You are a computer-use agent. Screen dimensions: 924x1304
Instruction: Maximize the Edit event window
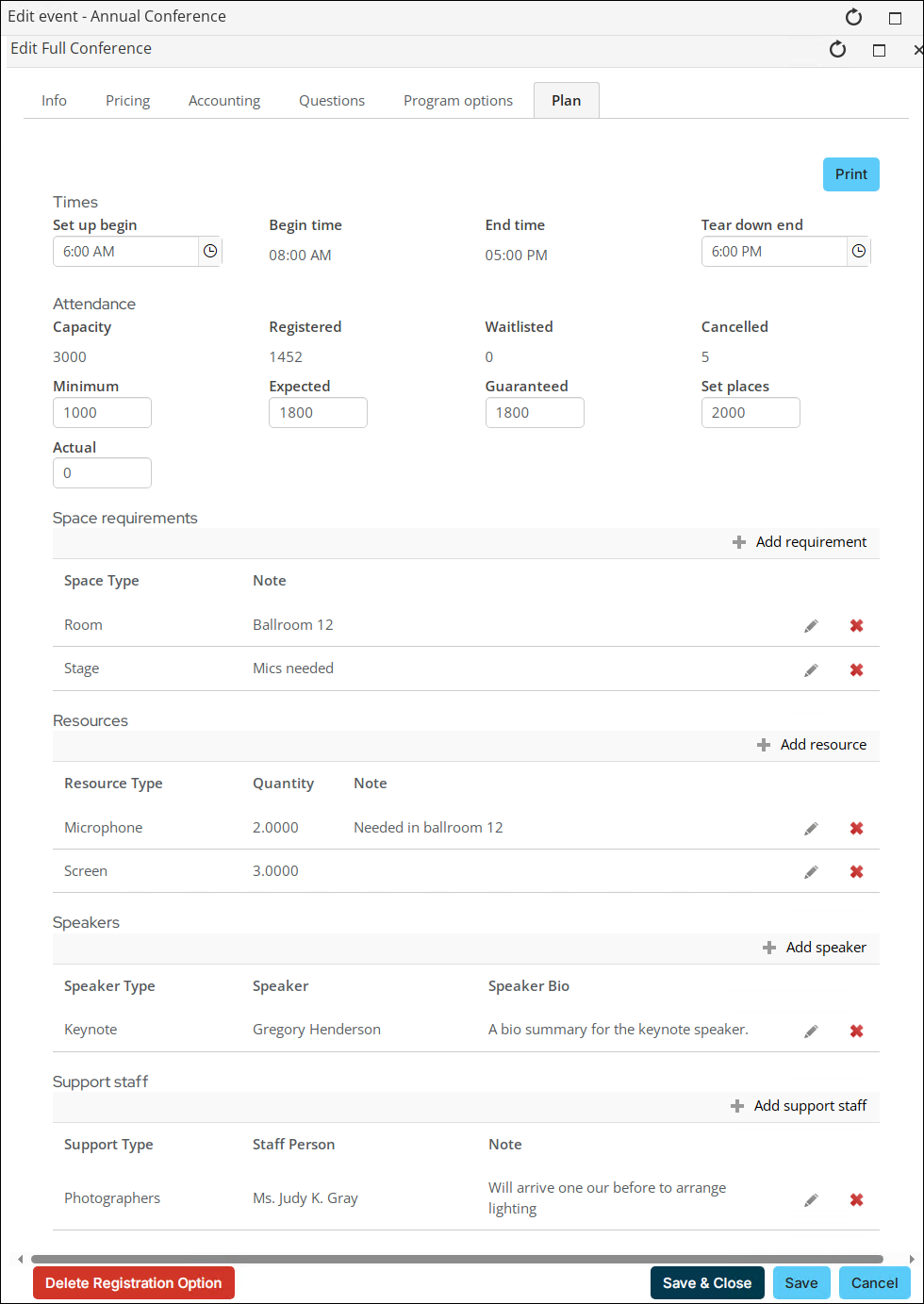pyautogui.click(x=895, y=18)
